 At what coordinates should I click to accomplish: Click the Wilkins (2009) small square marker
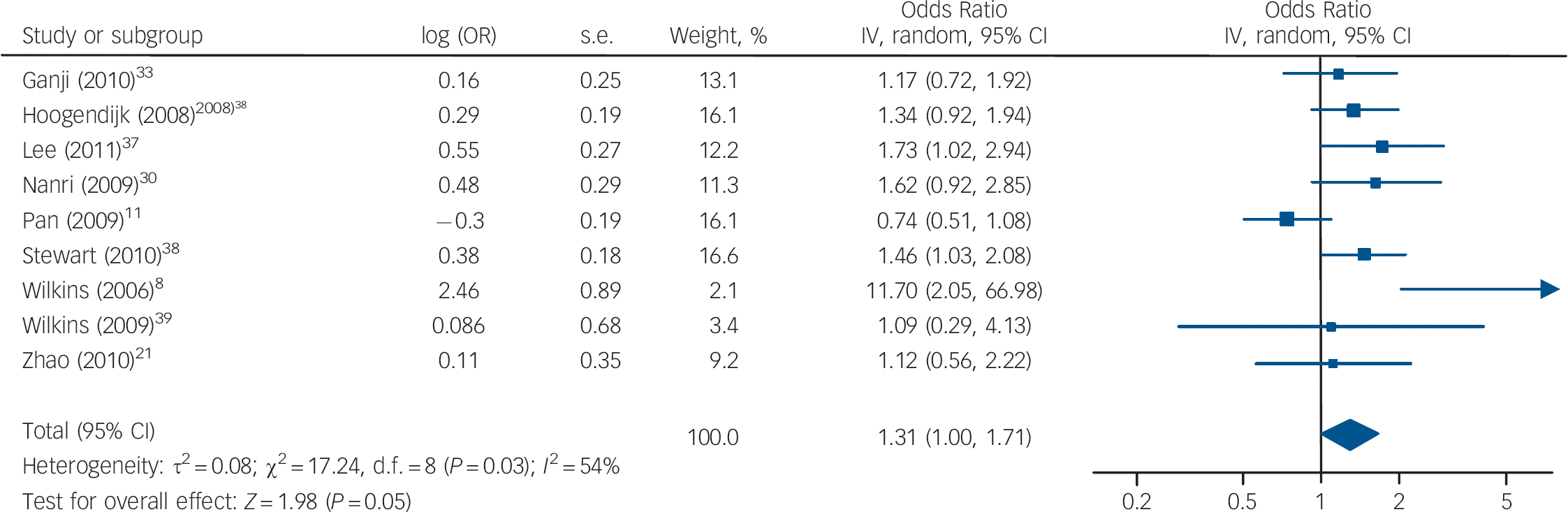click(1331, 327)
